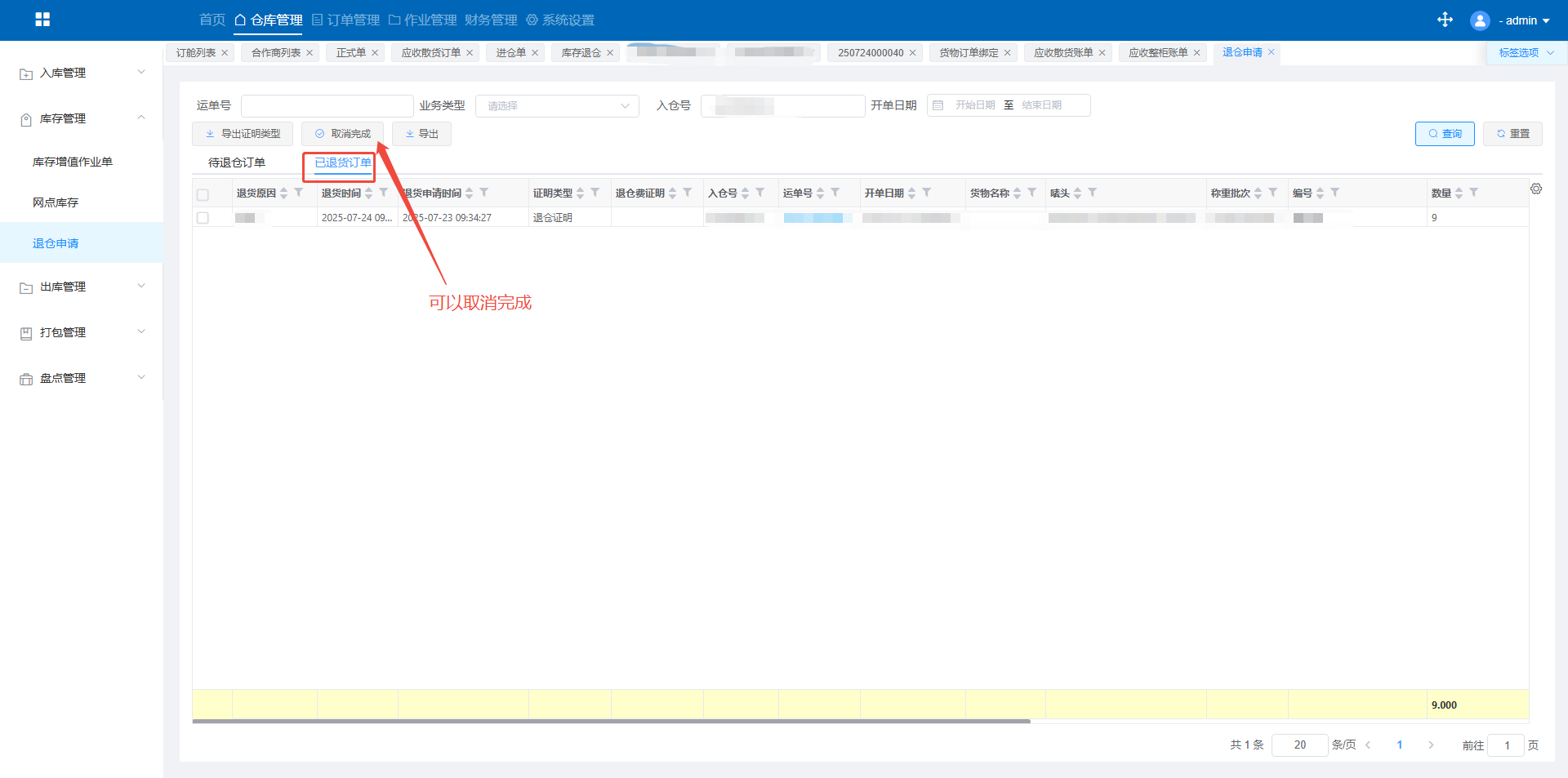Sort by 运单号 column arrows
This screenshot has height=778, width=1568.
[x=820, y=193]
